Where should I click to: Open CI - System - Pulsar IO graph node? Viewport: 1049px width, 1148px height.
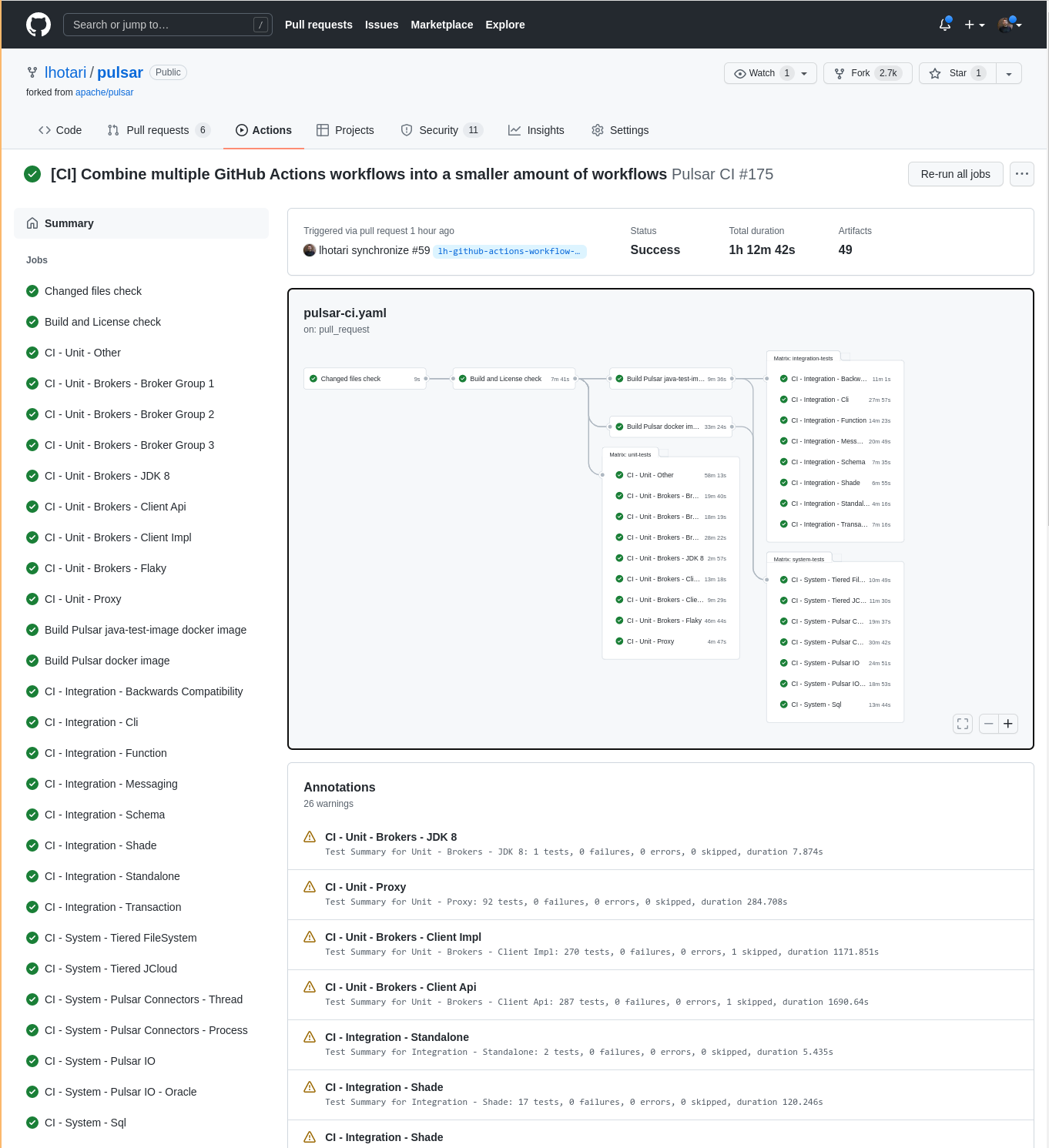pos(836,663)
